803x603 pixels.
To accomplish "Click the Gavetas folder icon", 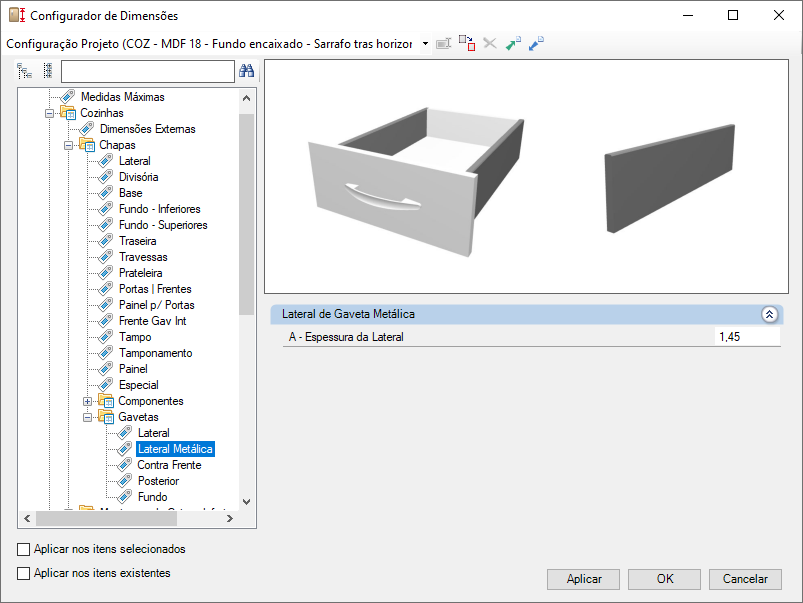I will point(106,417).
